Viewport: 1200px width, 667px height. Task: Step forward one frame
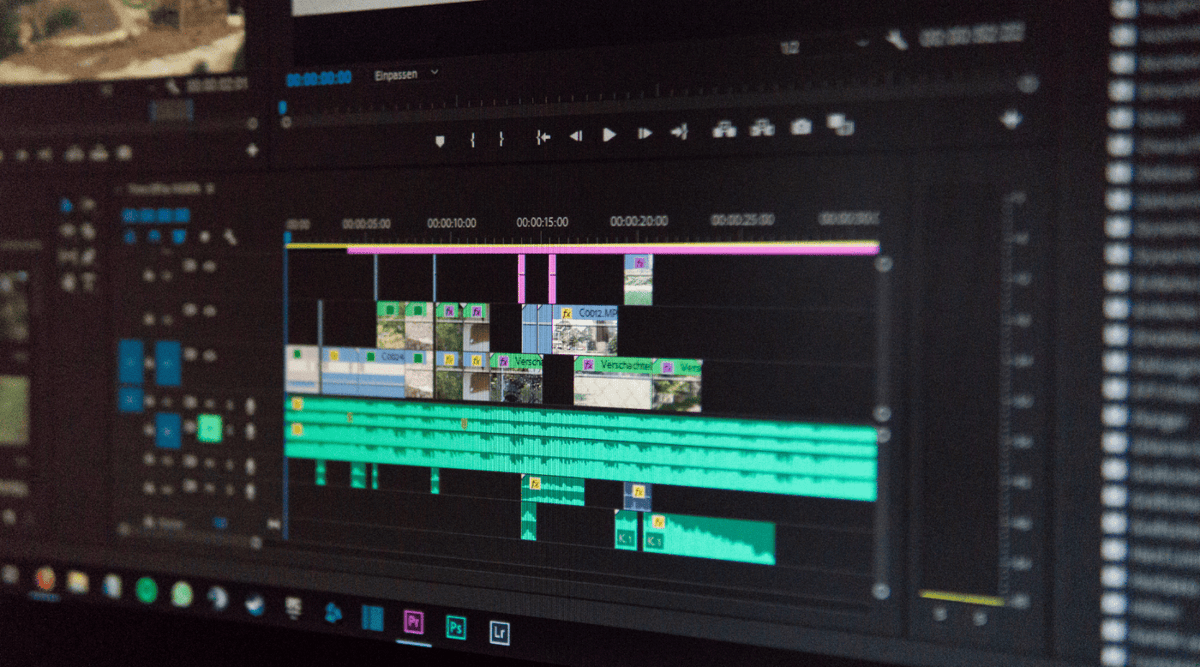click(x=645, y=133)
